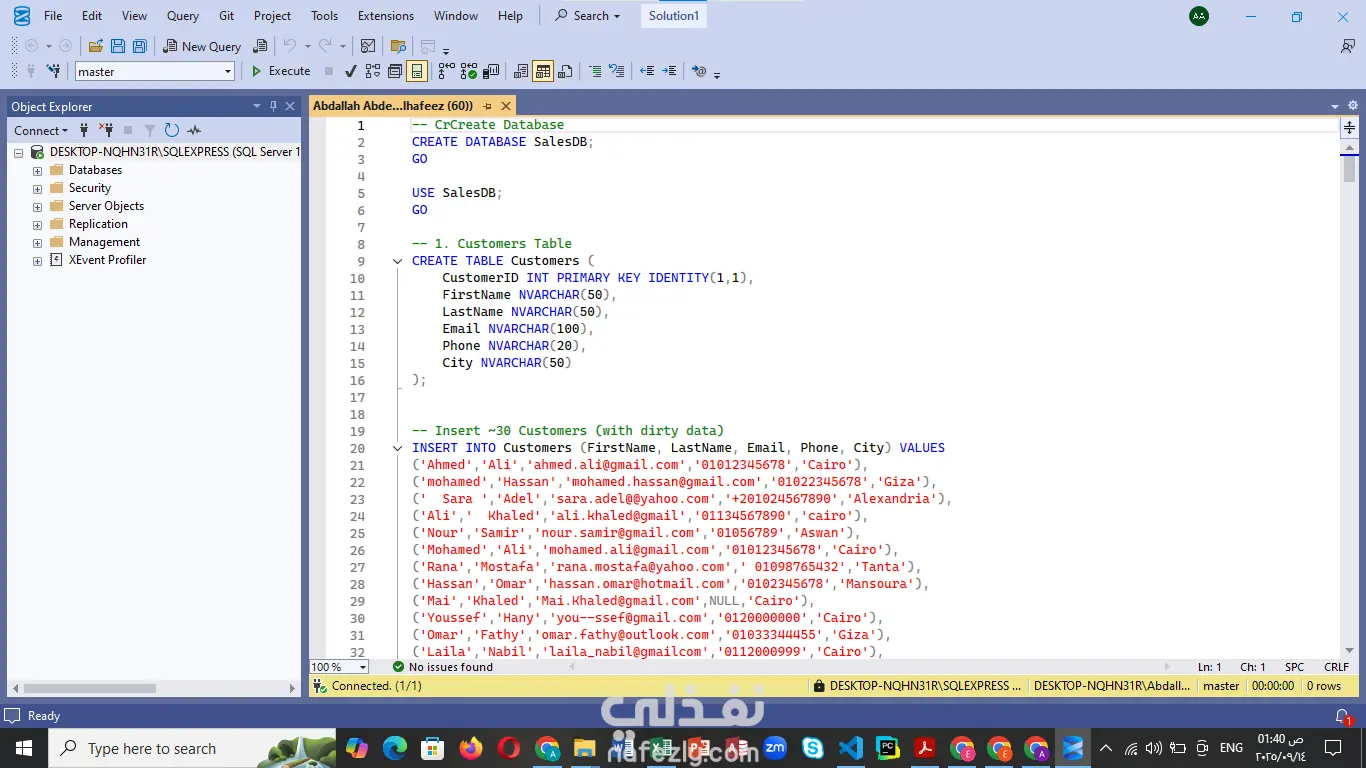Toggle auto-hide pin on Object Explorer
Image resolution: width=1366 pixels, height=768 pixels.
pyautogui.click(x=273, y=106)
